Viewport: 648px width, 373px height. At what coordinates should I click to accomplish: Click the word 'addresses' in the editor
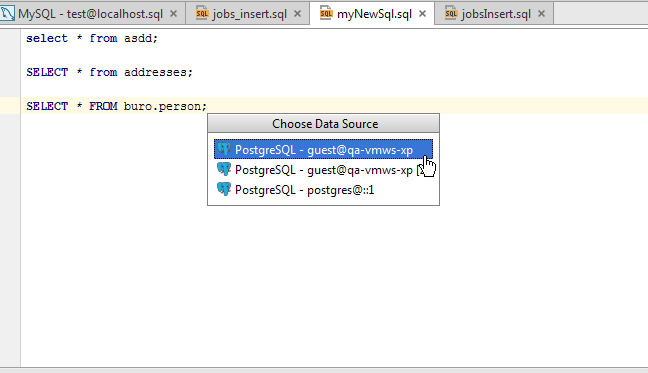pos(155,72)
